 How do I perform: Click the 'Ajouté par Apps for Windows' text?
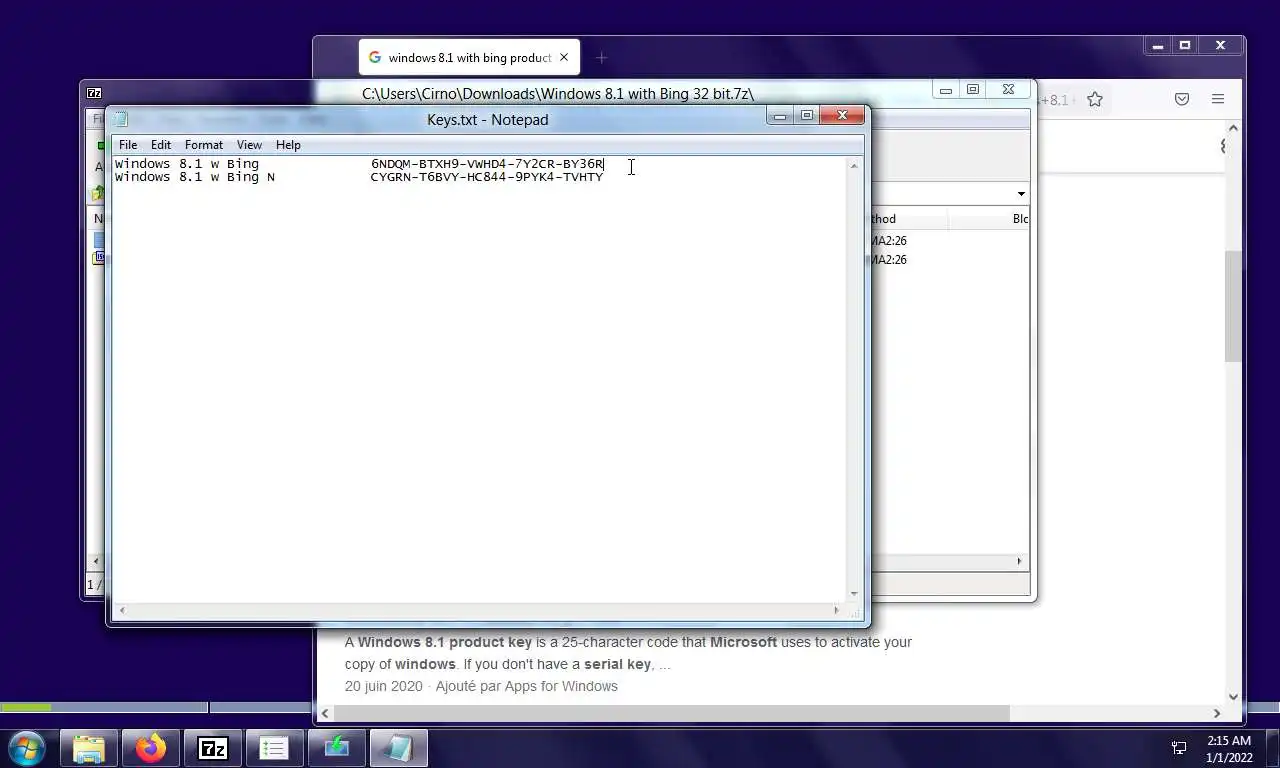click(526, 686)
